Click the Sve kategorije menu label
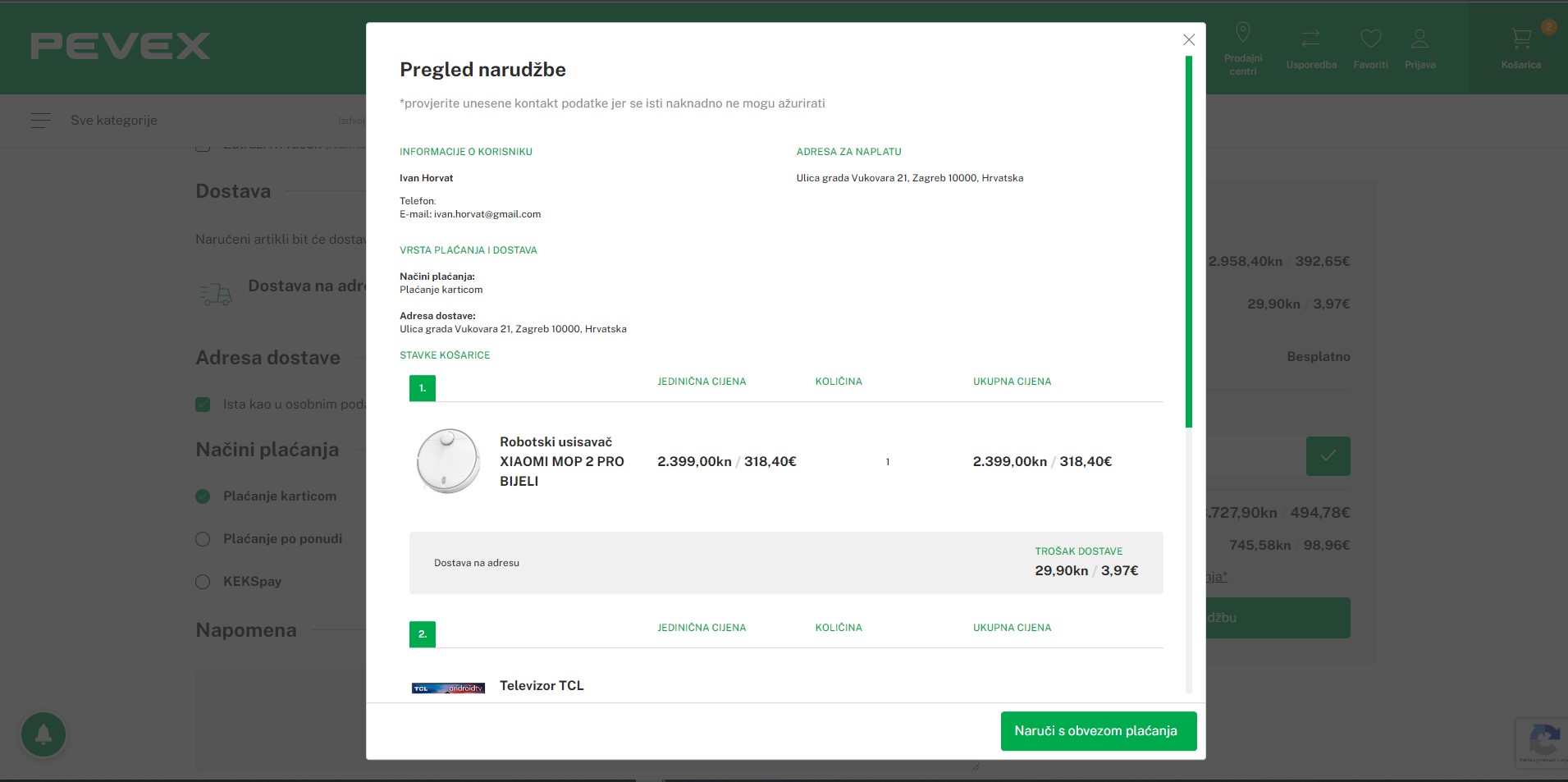1568x782 pixels. [114, 121]
